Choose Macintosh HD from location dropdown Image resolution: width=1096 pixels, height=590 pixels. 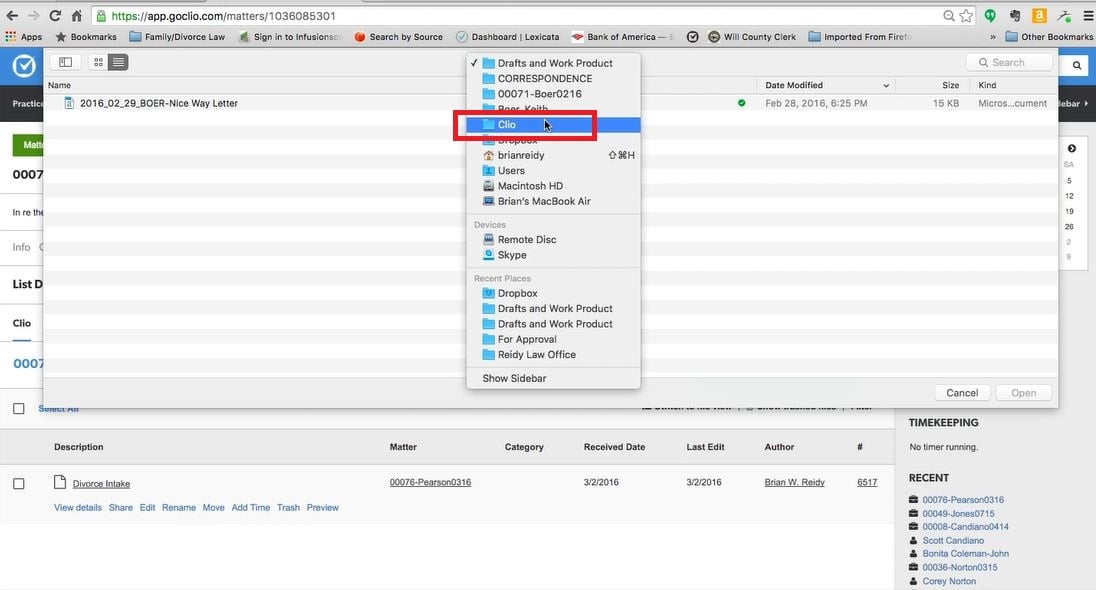[530, 186]
